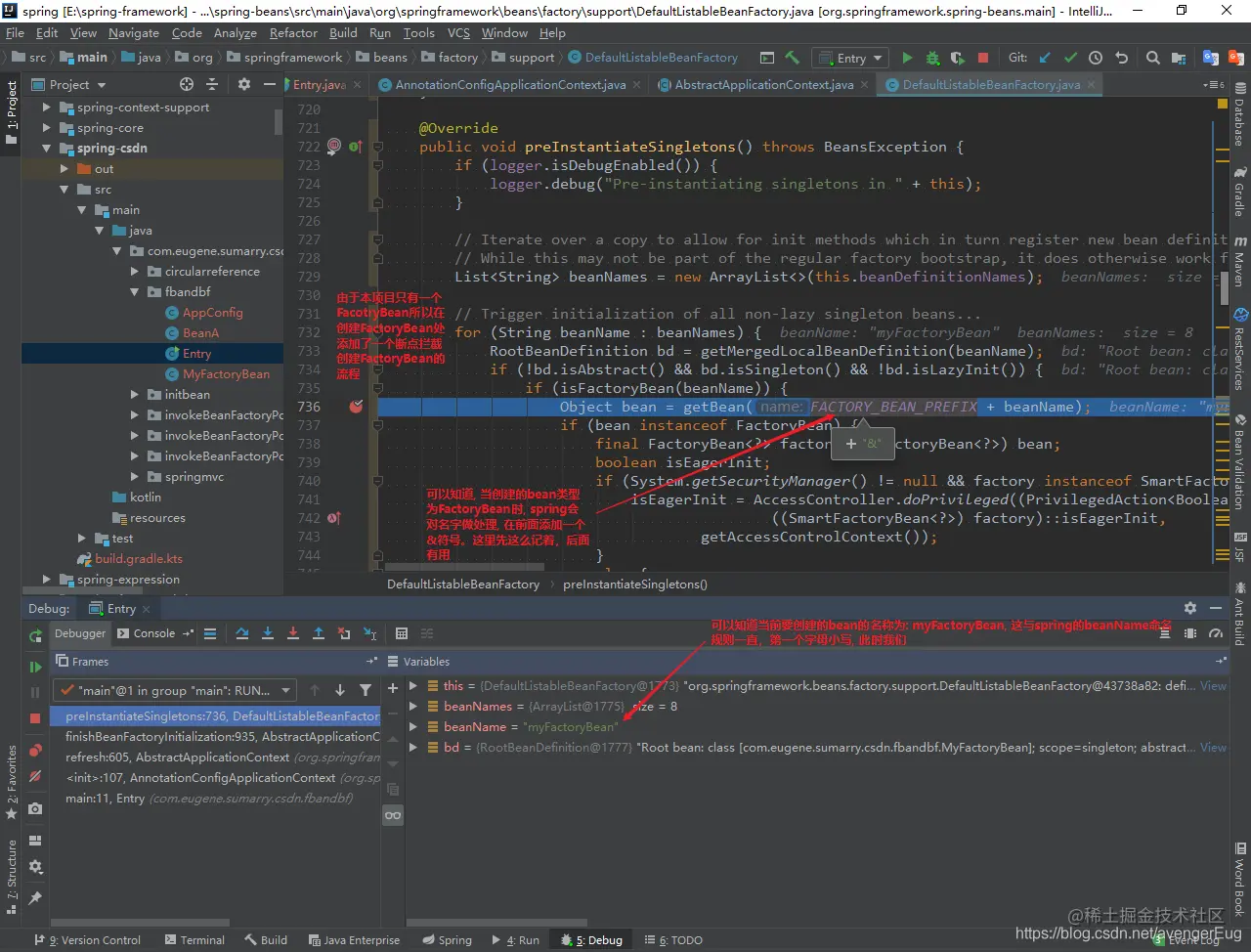The height and width of the screenshot is (952, 1251).
Task: Open the Terminal tool window
Action: (x=194, y=940)
